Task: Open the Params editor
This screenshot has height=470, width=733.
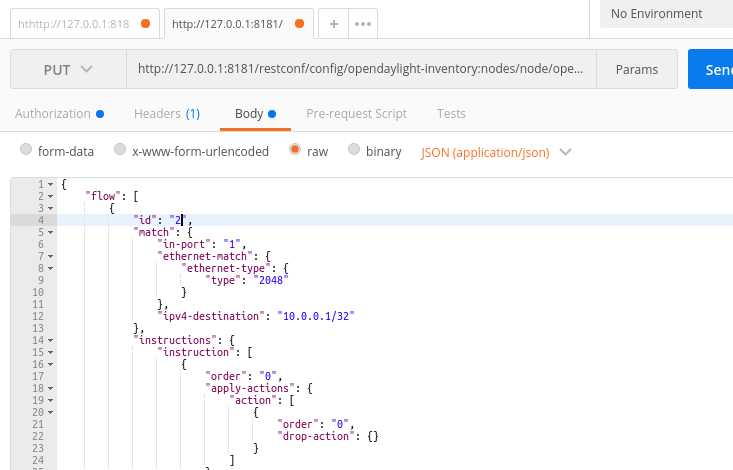Action: pyautogui.click(x=637, y=70)
